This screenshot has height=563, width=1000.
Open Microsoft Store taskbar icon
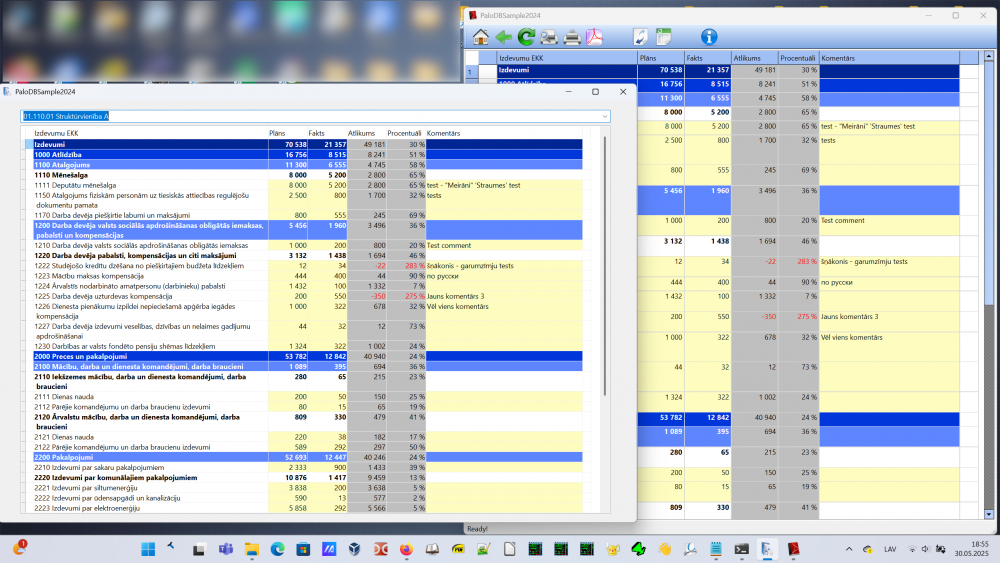303,549
